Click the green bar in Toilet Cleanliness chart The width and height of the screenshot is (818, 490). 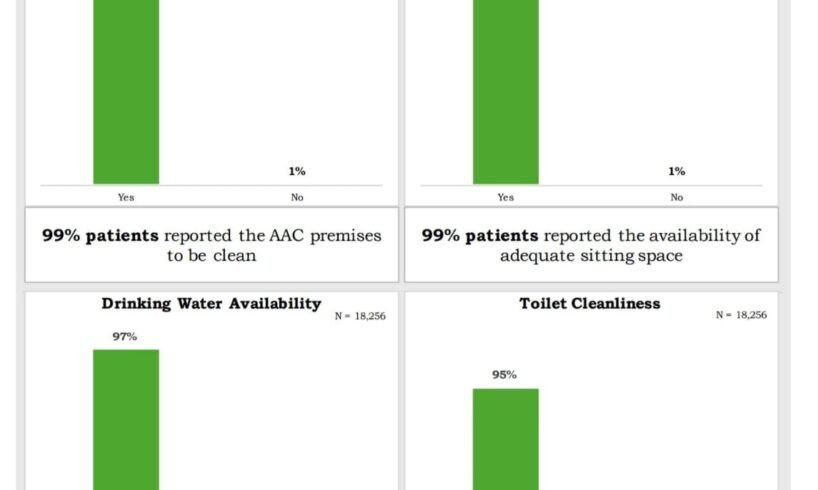coord(505,440)
